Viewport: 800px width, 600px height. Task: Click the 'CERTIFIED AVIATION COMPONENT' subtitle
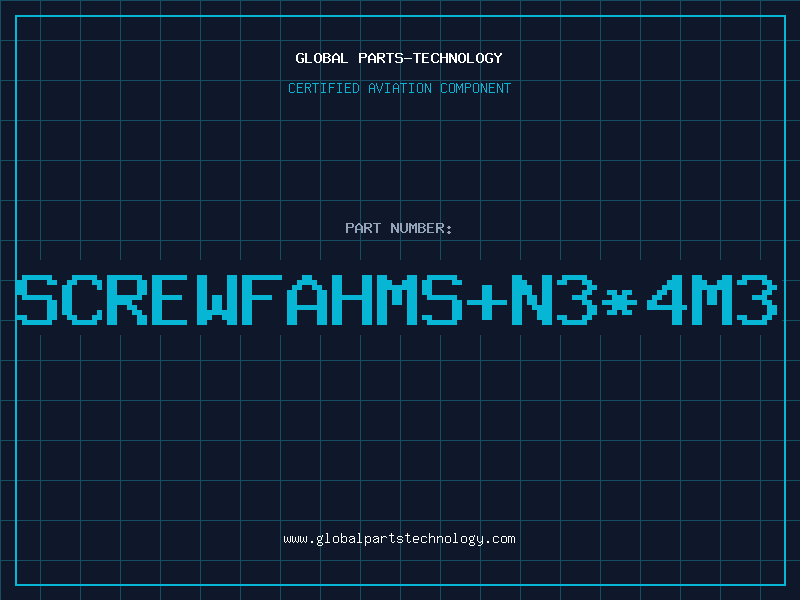399,88
